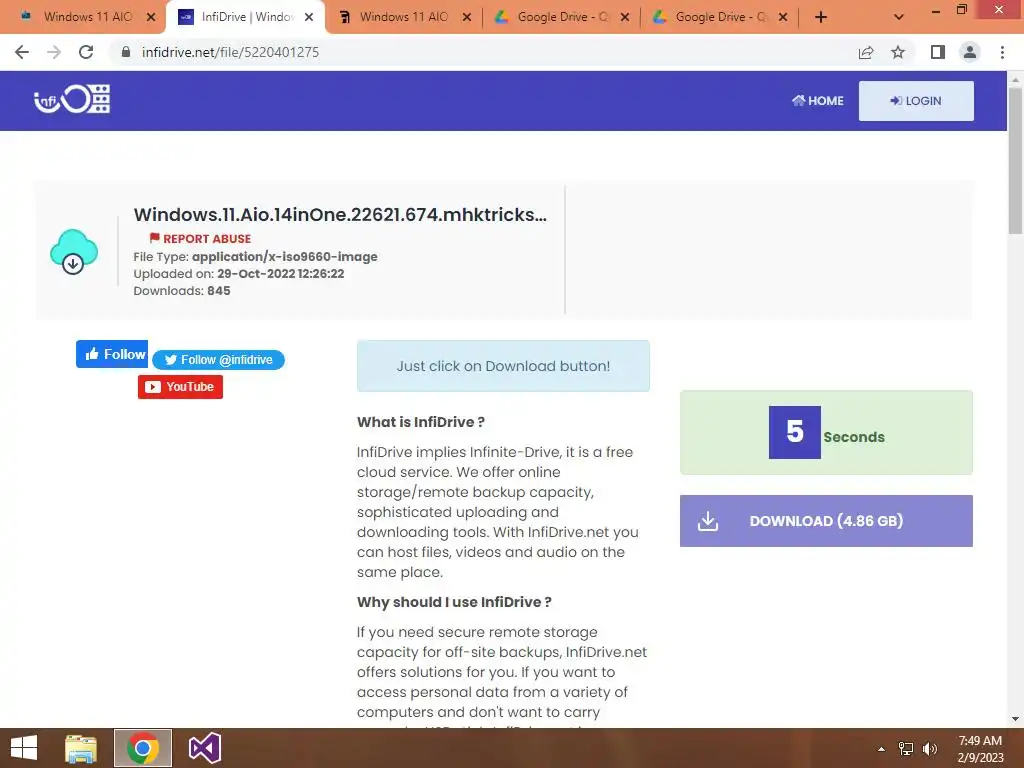Toggle the browser side panel icon
1024x768 pixels.
click(x=938, y=52)
